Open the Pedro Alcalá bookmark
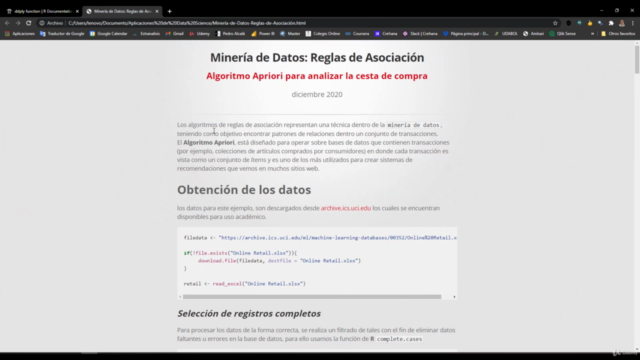The width and height of the screenshot is (640, 360). 230,34
